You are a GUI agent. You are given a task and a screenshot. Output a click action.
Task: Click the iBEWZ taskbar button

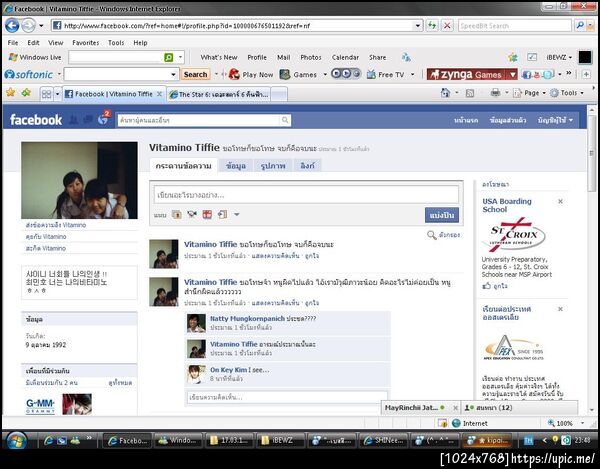point(279,441)
